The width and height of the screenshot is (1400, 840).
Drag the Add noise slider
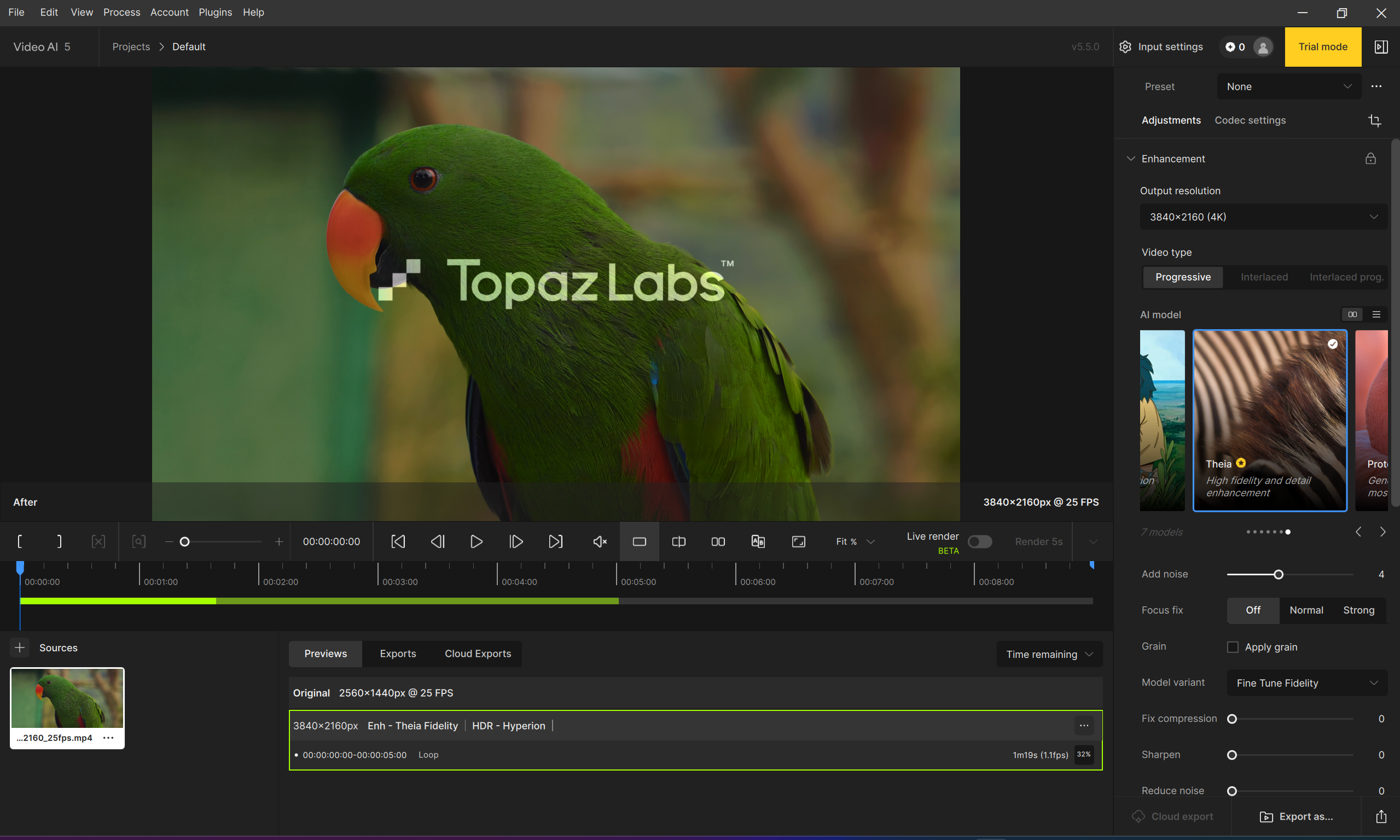coord(1278,574)
